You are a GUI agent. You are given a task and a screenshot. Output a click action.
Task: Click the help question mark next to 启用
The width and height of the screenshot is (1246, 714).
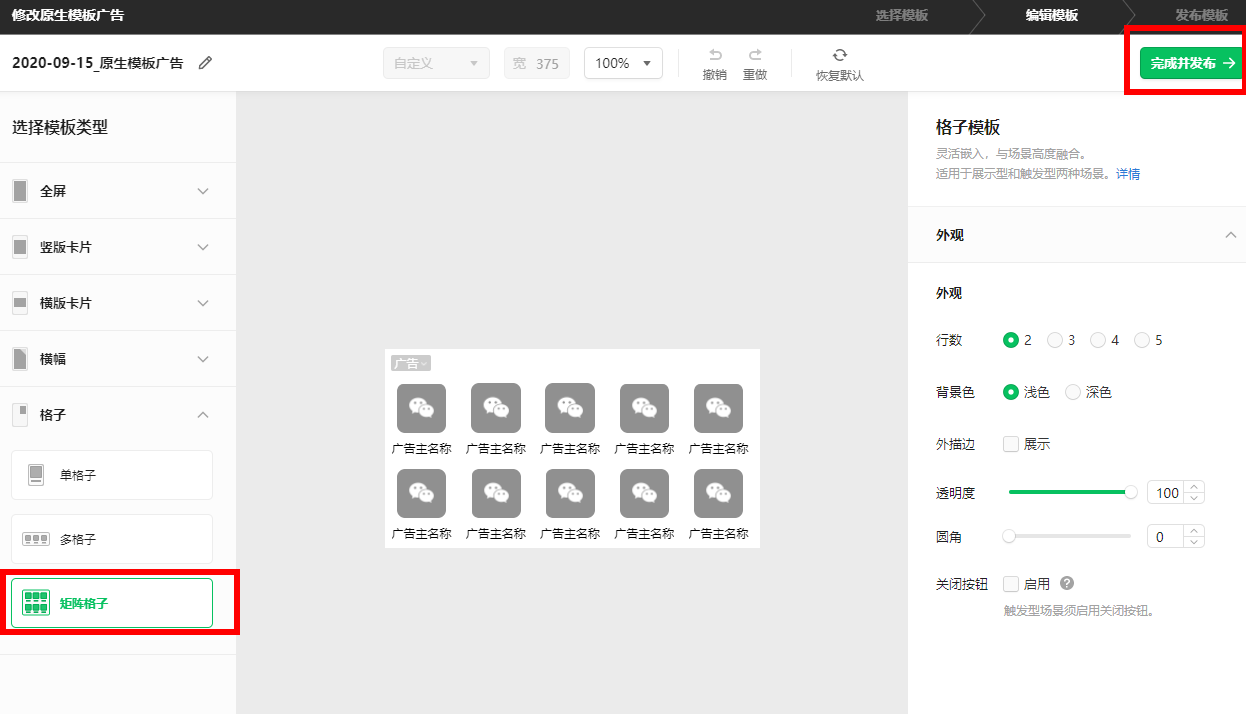tap(1067, 583)
